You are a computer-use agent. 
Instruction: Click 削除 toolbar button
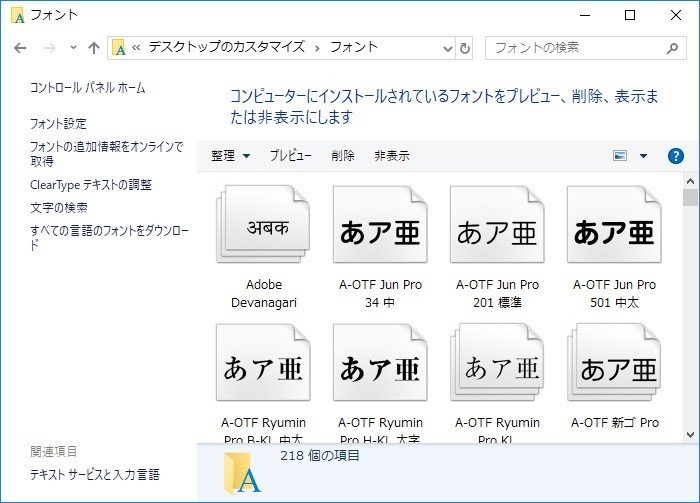click(343, 155)
